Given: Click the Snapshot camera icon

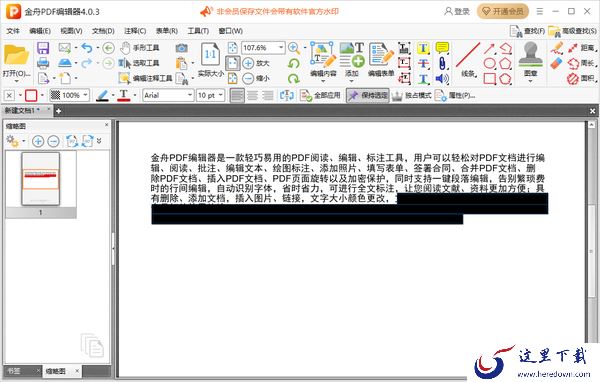Looking at the screenshot, I should (x=181, y=48).
